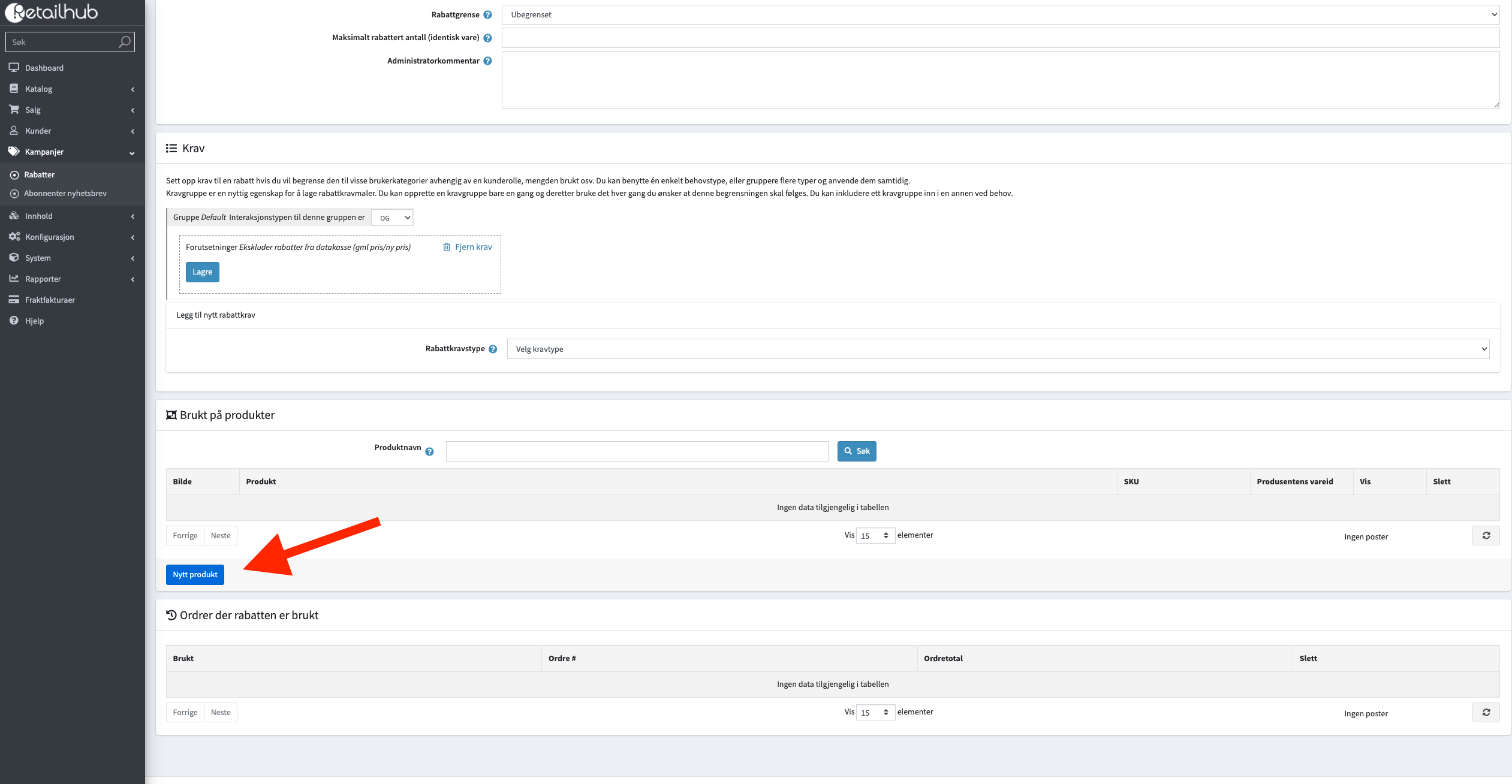Screen dimensions: 1512x784
Task: Refresh the products table
Action: click(1486, 536)
